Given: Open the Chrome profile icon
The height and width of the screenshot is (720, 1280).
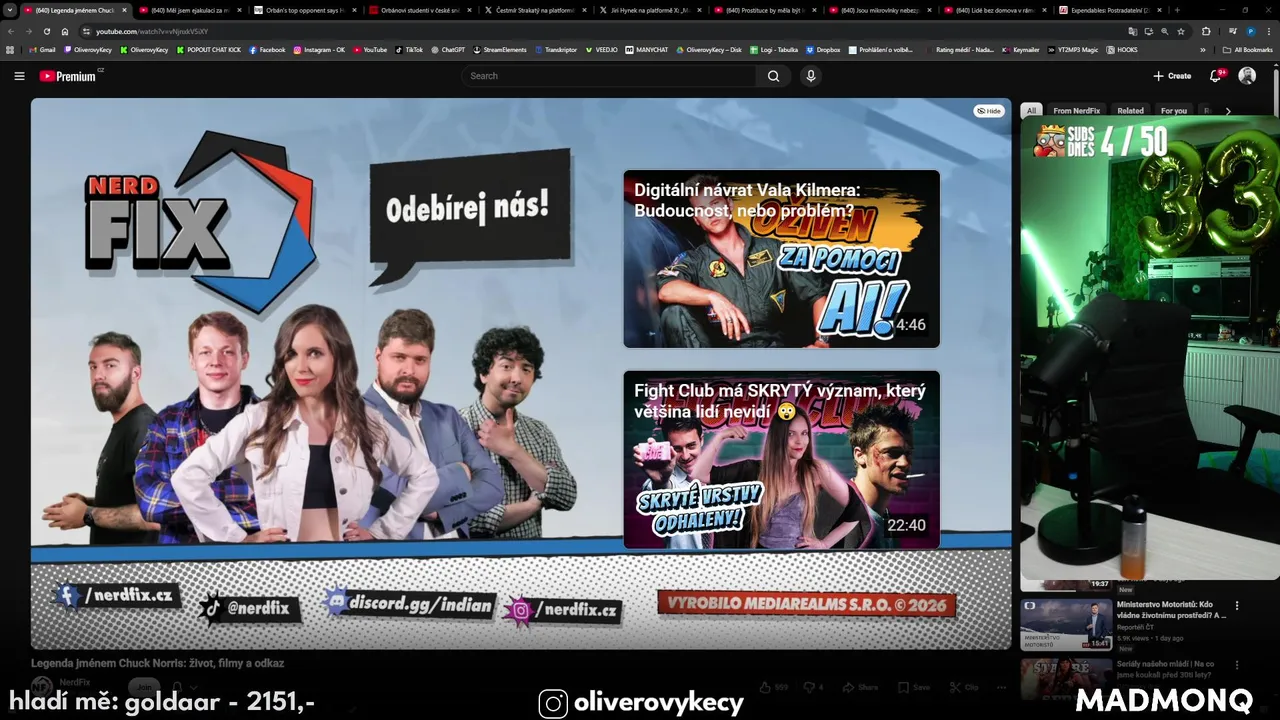Looking at the screenshot, I should [1250, 31].
